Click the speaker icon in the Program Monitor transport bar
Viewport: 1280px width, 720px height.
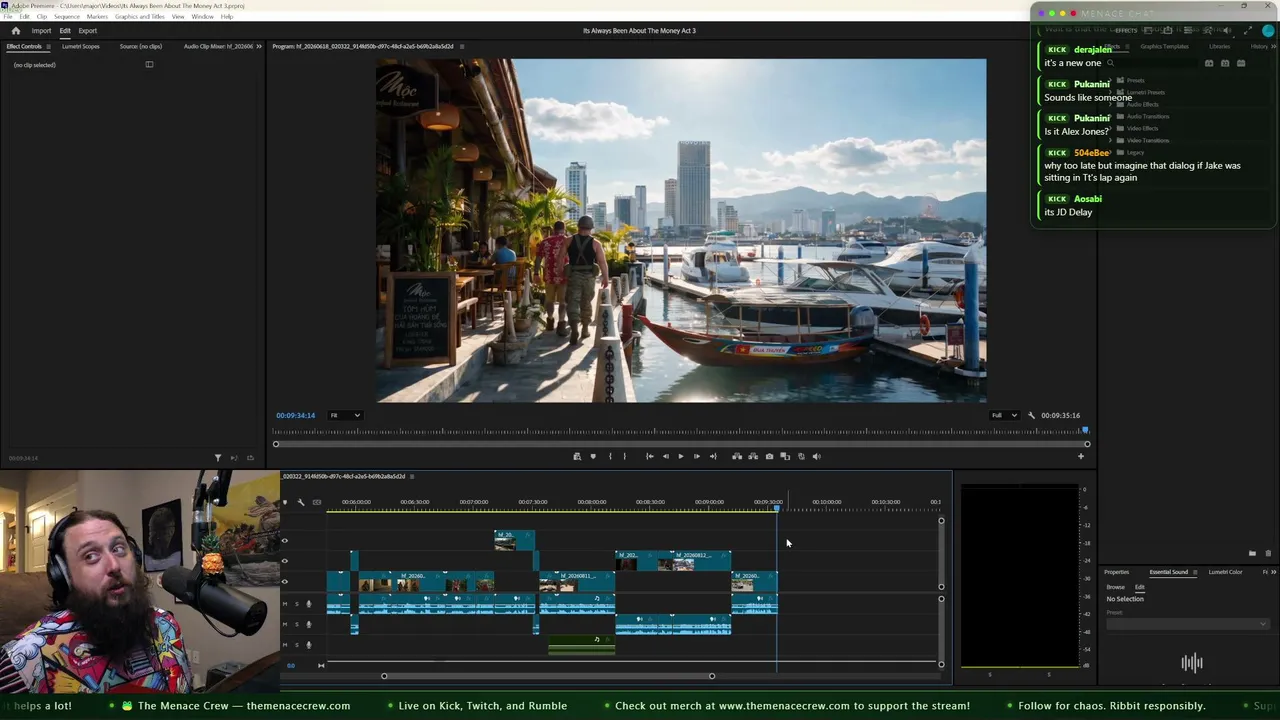pos(817,457)
